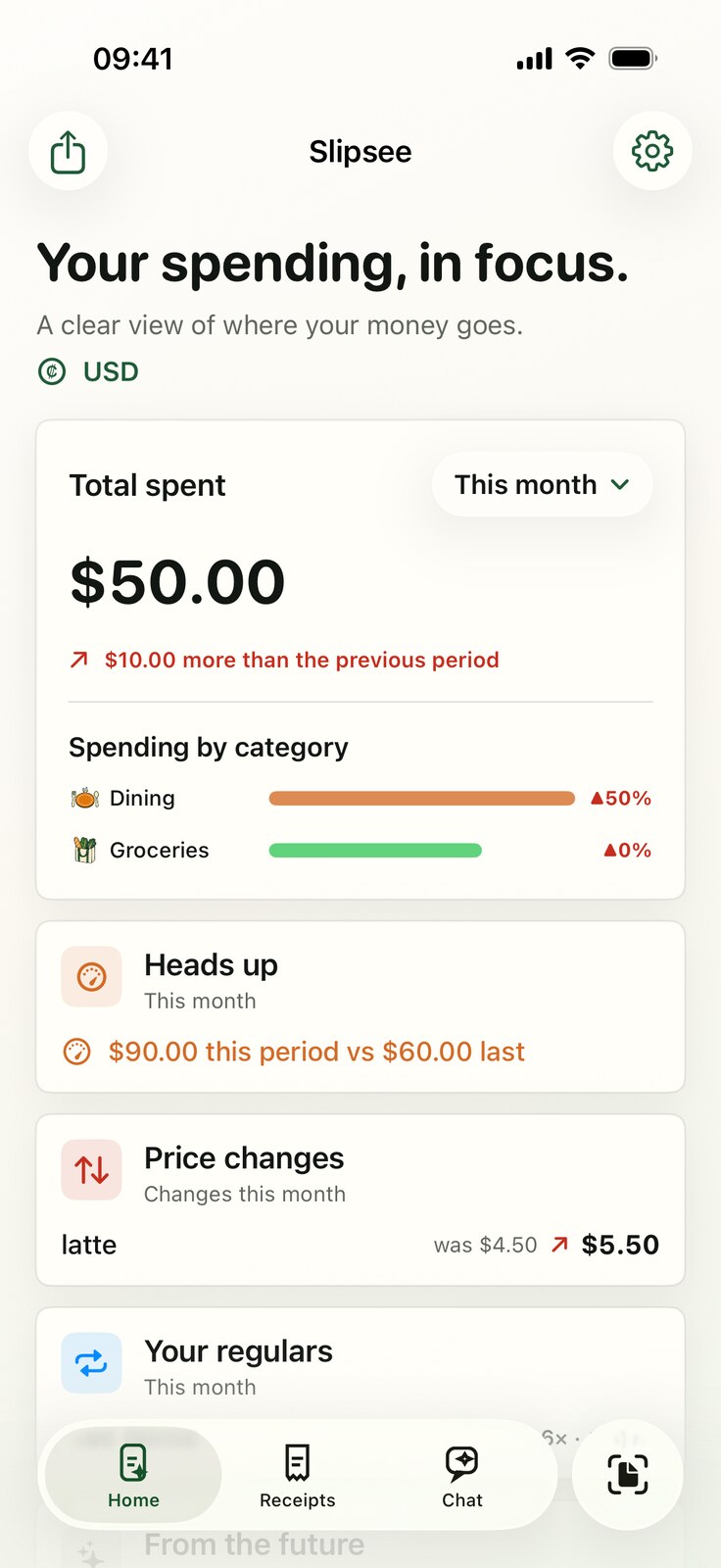Tap the Heads up gauge icon
This screenshot has width=721, height=1568.
[91, 976]
